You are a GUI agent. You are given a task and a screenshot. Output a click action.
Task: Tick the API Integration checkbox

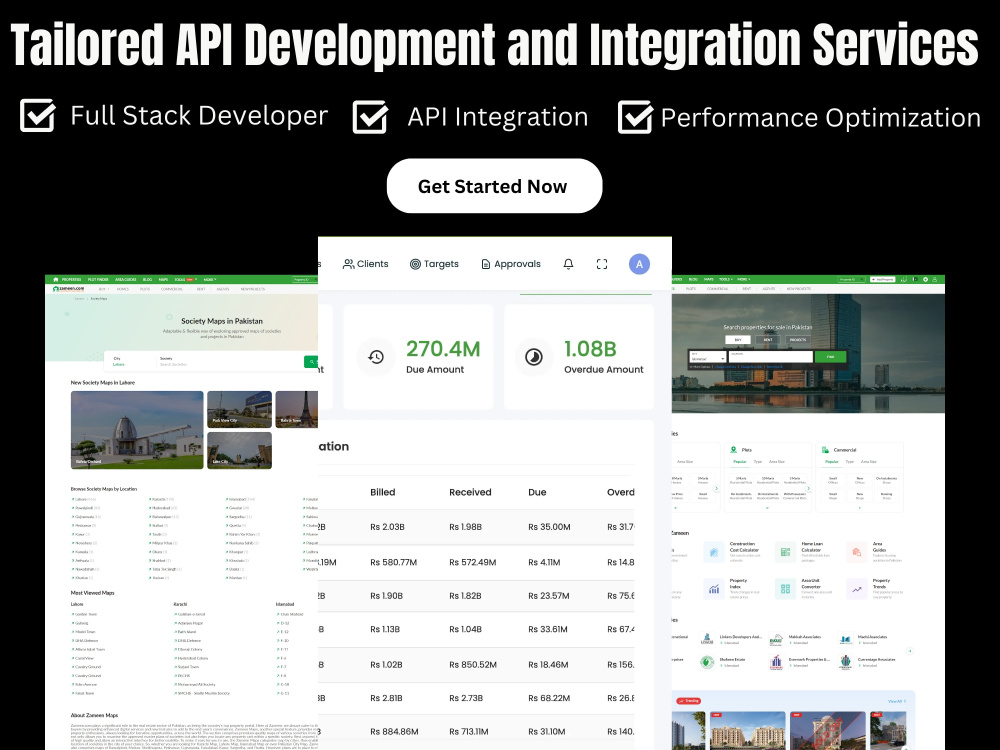click(370, 117)
